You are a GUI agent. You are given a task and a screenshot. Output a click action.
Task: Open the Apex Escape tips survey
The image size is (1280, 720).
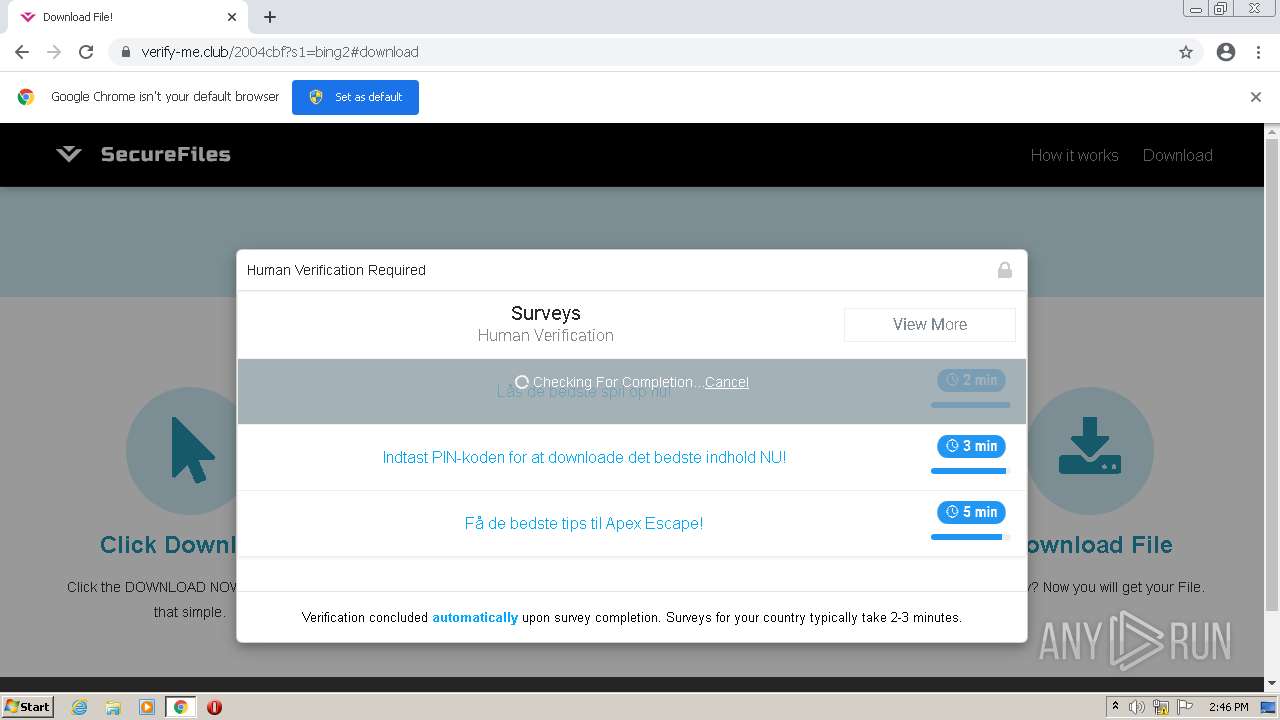pyautogui.click(x=584, y=523)
